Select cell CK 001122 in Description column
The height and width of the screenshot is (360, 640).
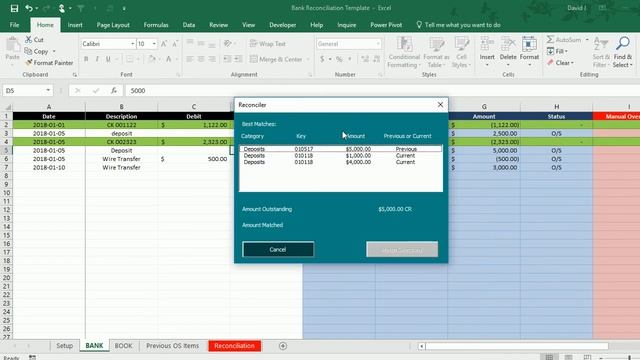[x=122, y=125]
